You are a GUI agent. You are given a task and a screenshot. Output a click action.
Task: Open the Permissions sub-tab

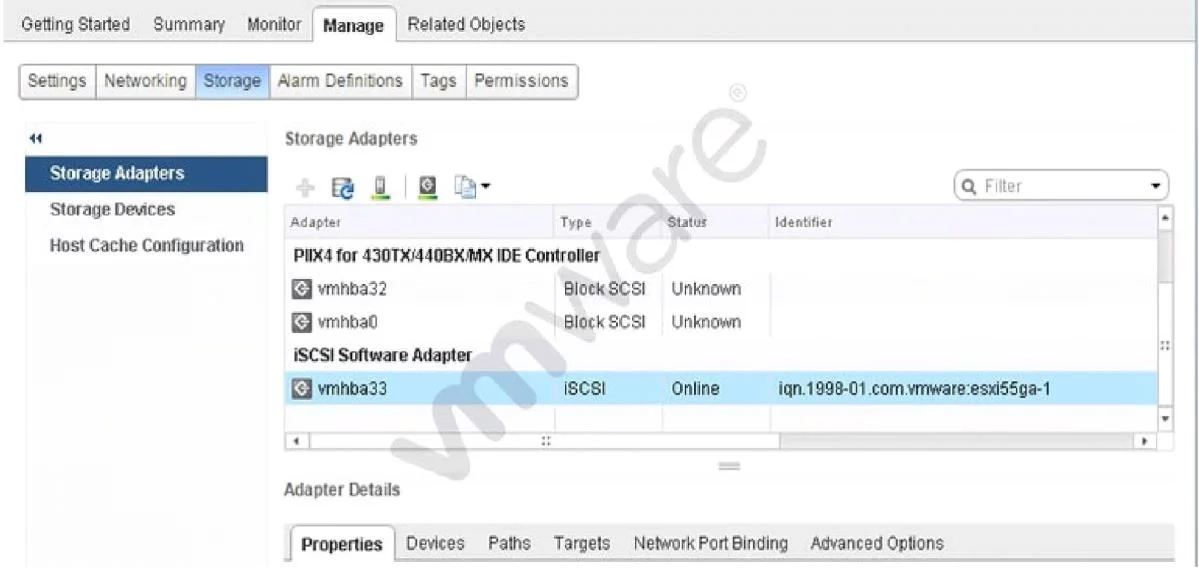click(x=522, y=81)
